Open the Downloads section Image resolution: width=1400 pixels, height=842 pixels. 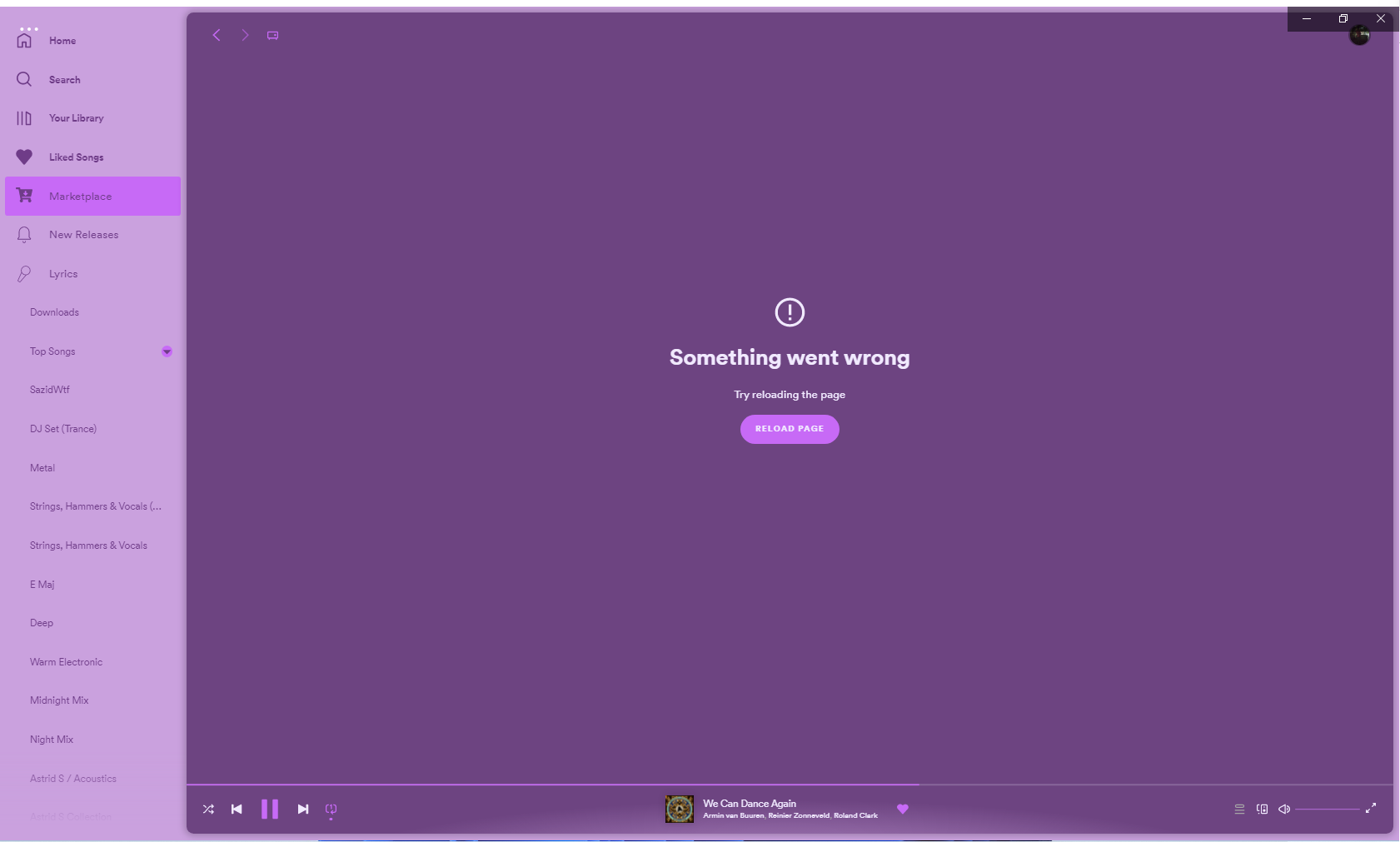[54, 311]
